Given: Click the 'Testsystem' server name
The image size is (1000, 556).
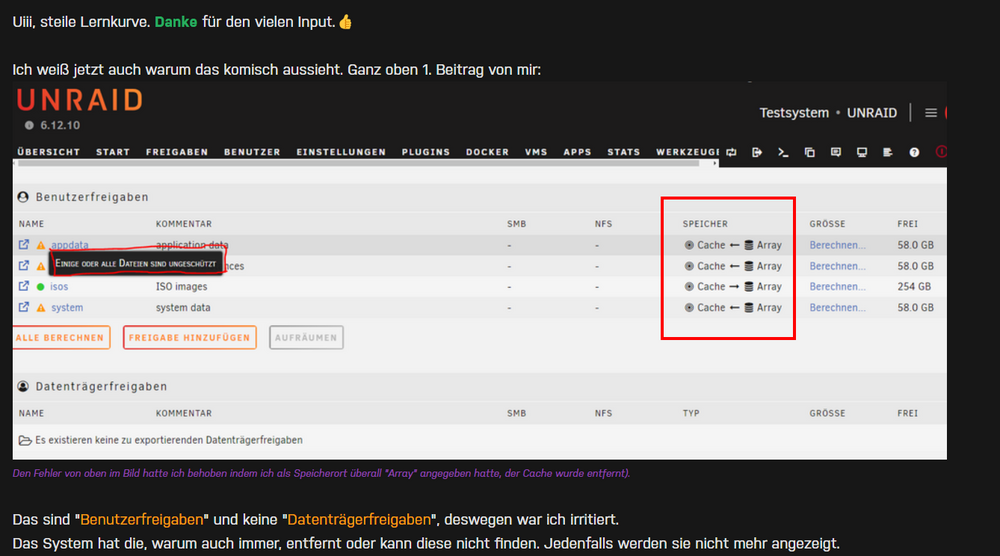Looking at the screenshot, I should 794,113.
